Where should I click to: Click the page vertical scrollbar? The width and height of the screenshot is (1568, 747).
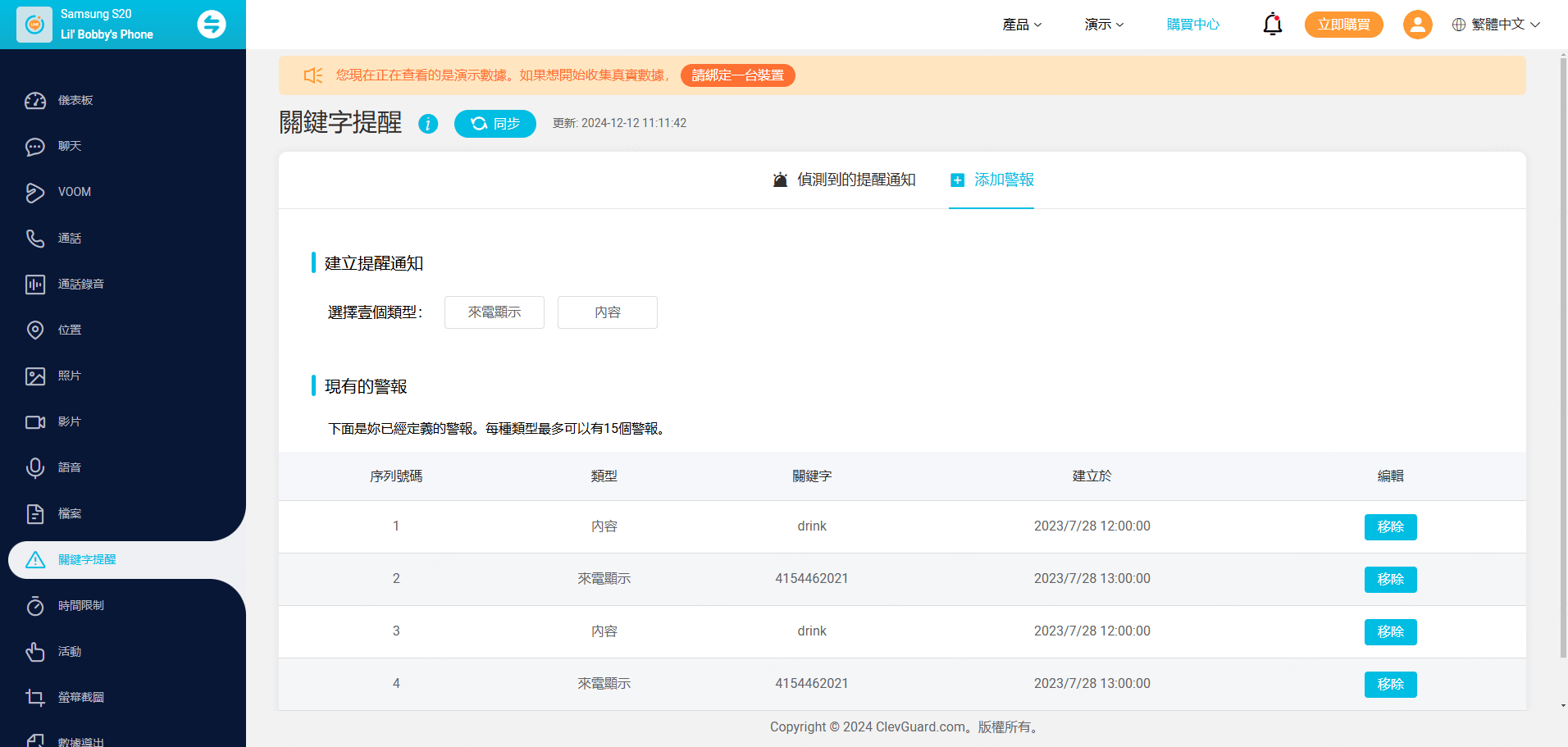1563,357
